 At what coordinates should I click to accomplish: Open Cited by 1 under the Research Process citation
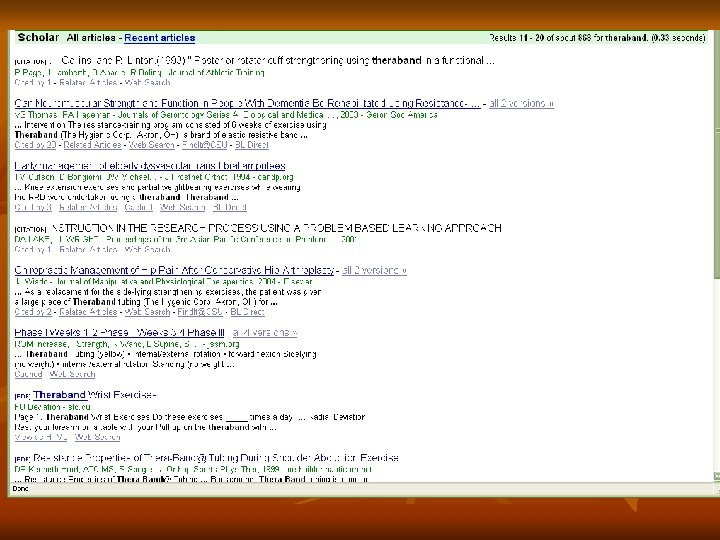33,250
